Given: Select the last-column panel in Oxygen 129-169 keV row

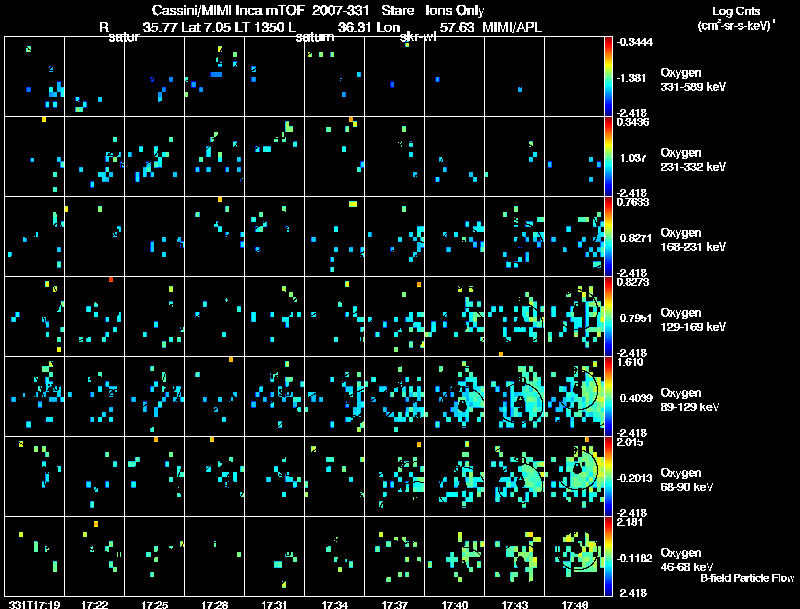Looking at the screenshot, I should (574, 316).
